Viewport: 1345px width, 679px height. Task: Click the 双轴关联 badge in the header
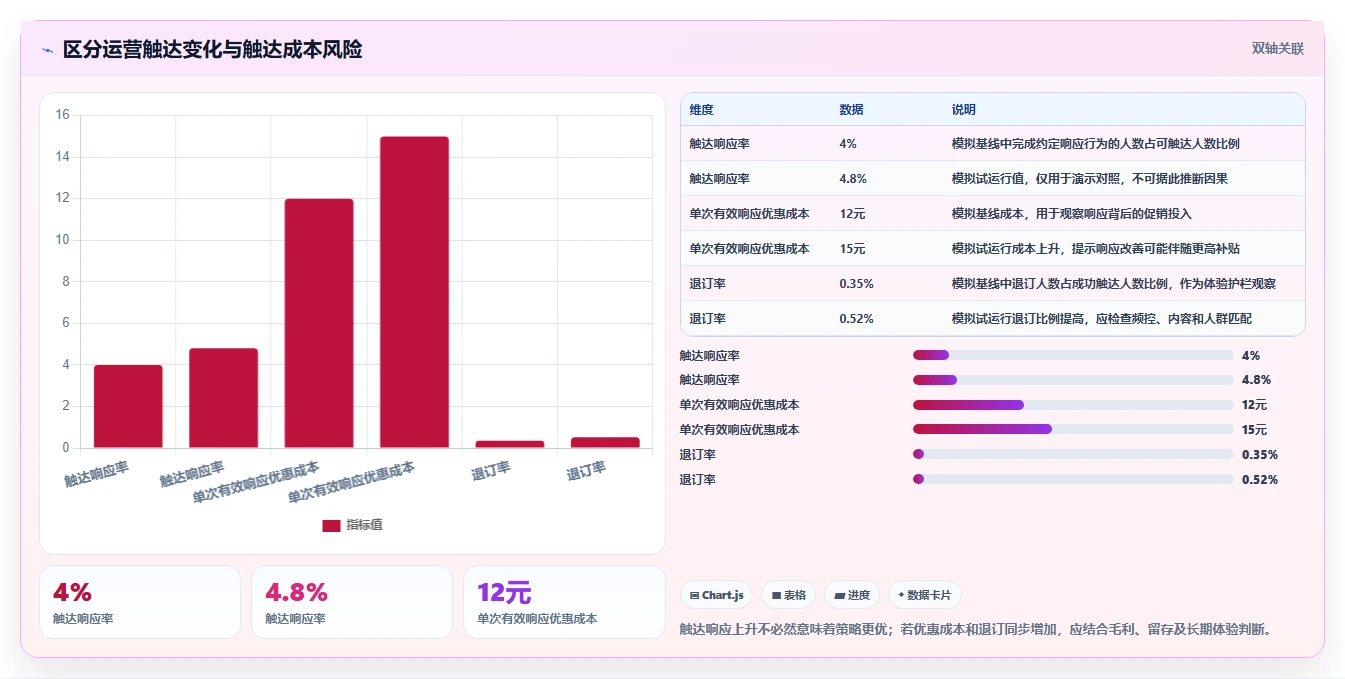coord(1277,49)
